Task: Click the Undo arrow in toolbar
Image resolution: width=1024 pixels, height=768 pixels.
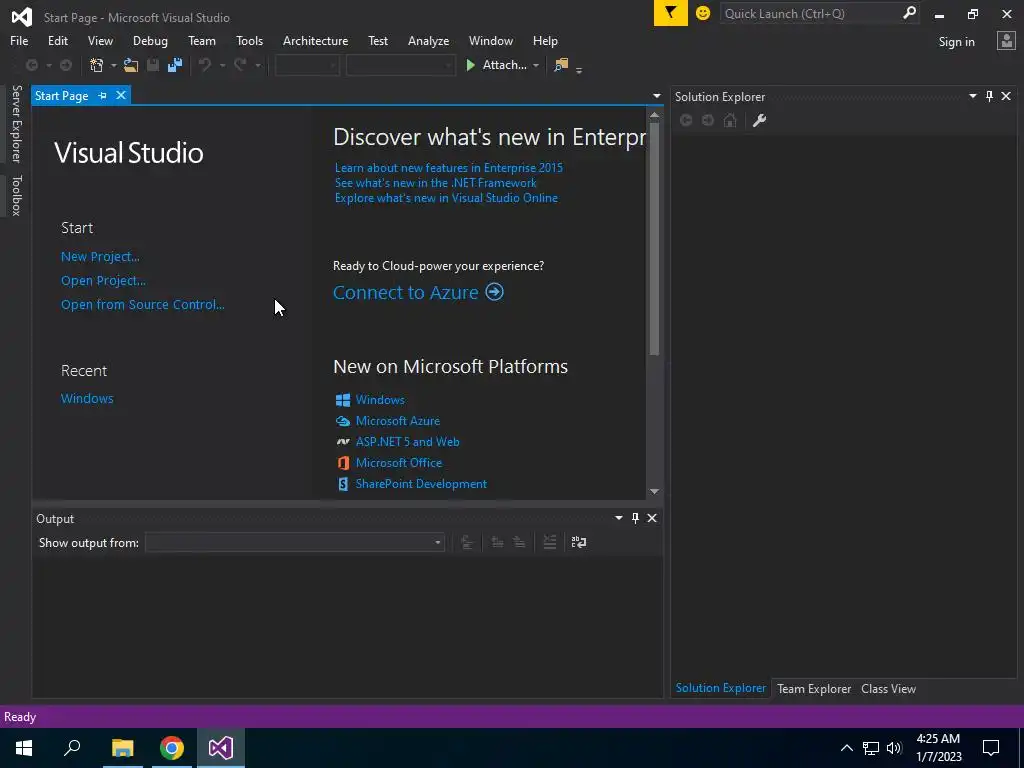Action: (205, 65)
